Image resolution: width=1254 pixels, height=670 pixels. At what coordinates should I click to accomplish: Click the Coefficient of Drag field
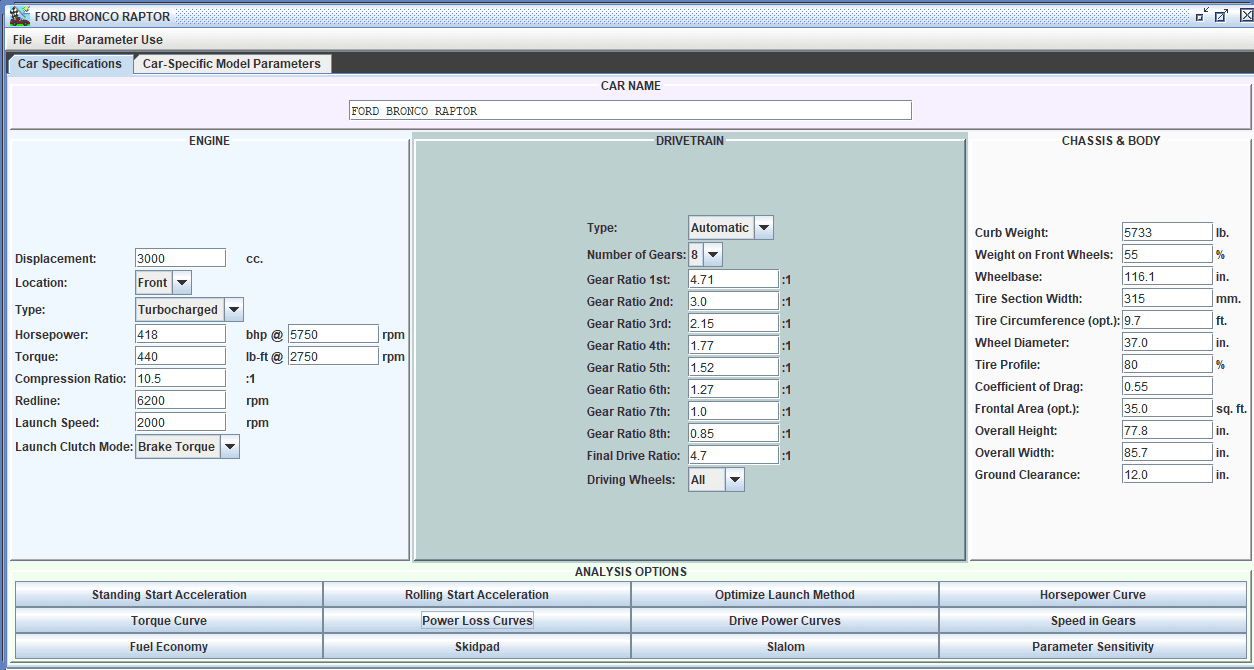(x=1167, y=386)
